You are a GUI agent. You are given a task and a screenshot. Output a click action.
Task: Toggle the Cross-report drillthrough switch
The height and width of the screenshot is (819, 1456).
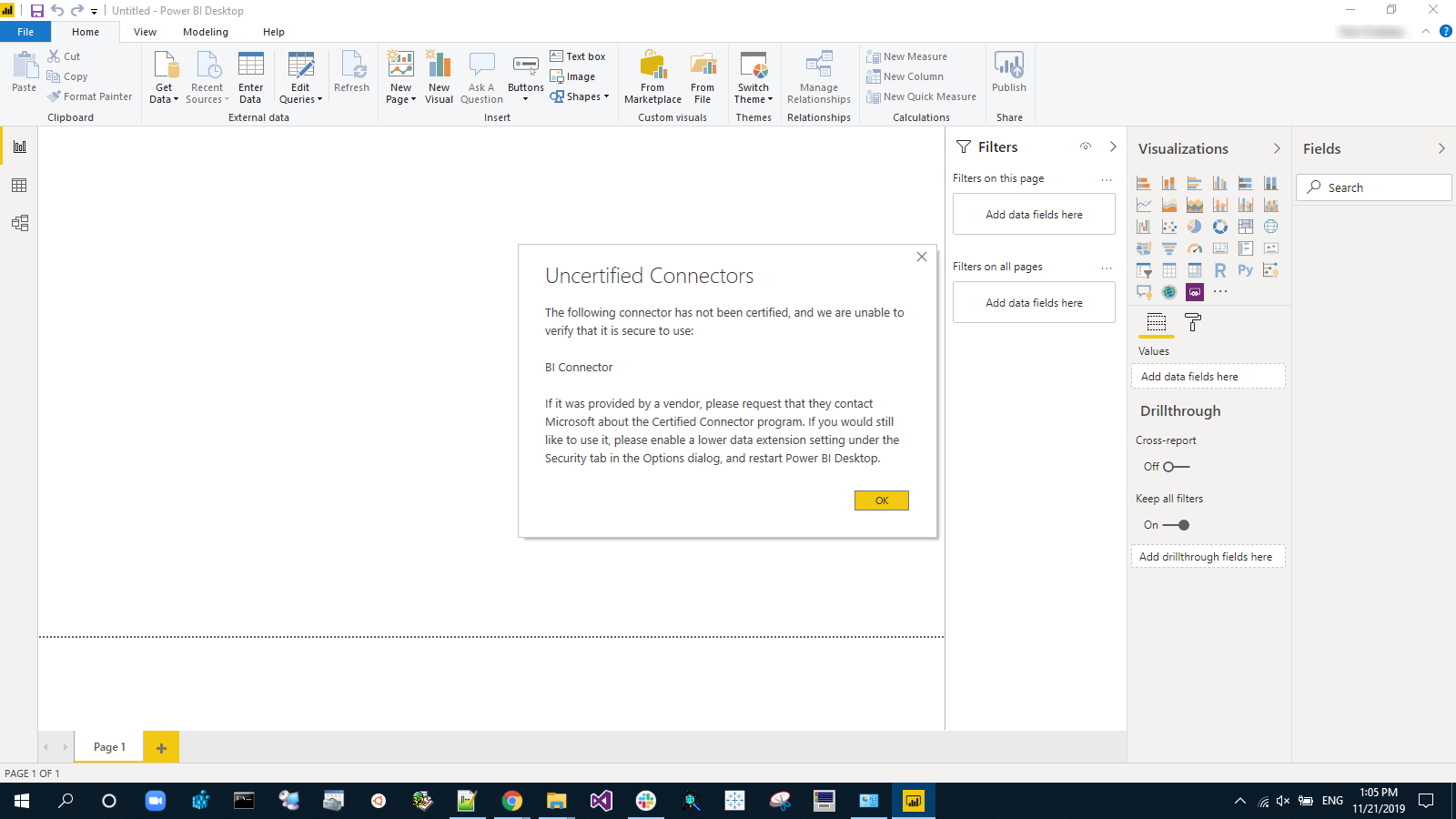(1176, 467)
